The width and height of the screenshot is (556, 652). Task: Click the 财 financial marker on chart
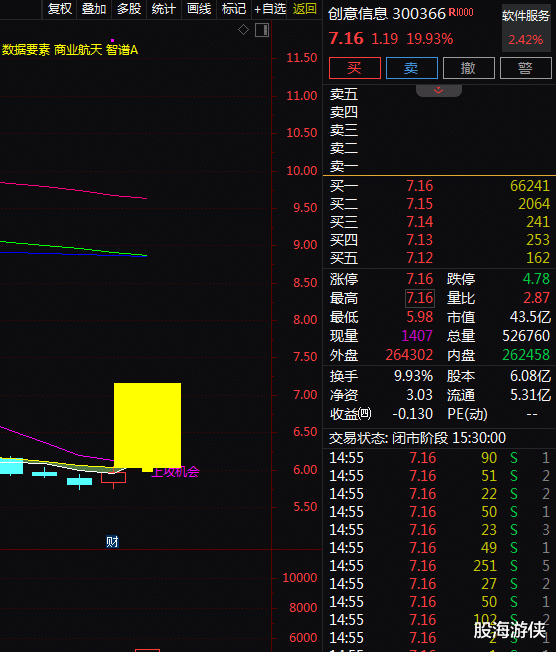tap(112, 541)
